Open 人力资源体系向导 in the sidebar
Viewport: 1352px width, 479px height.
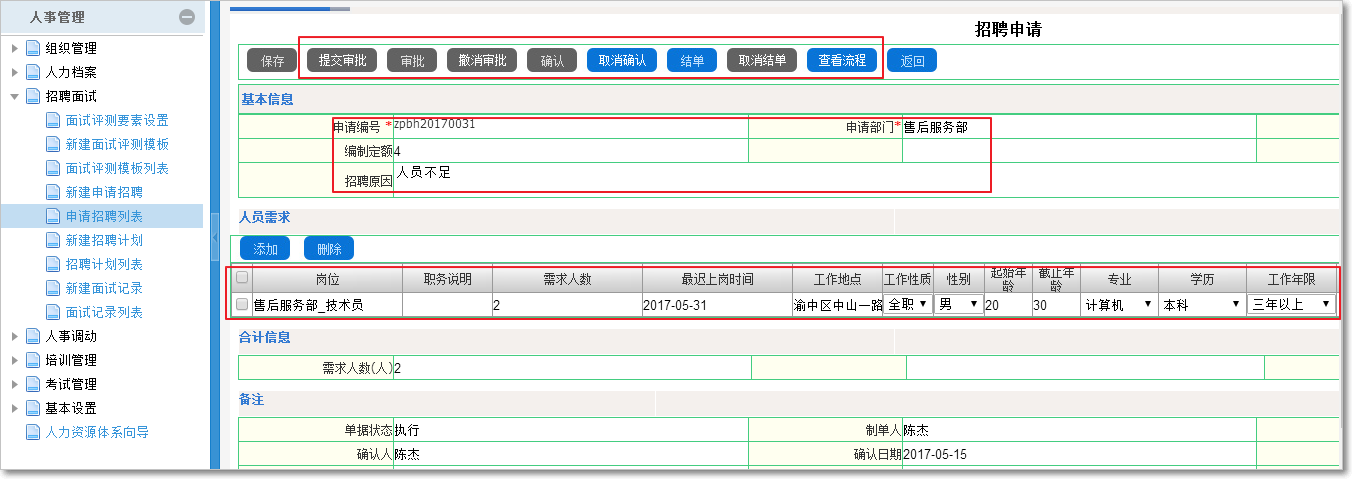tap(97, 432)
